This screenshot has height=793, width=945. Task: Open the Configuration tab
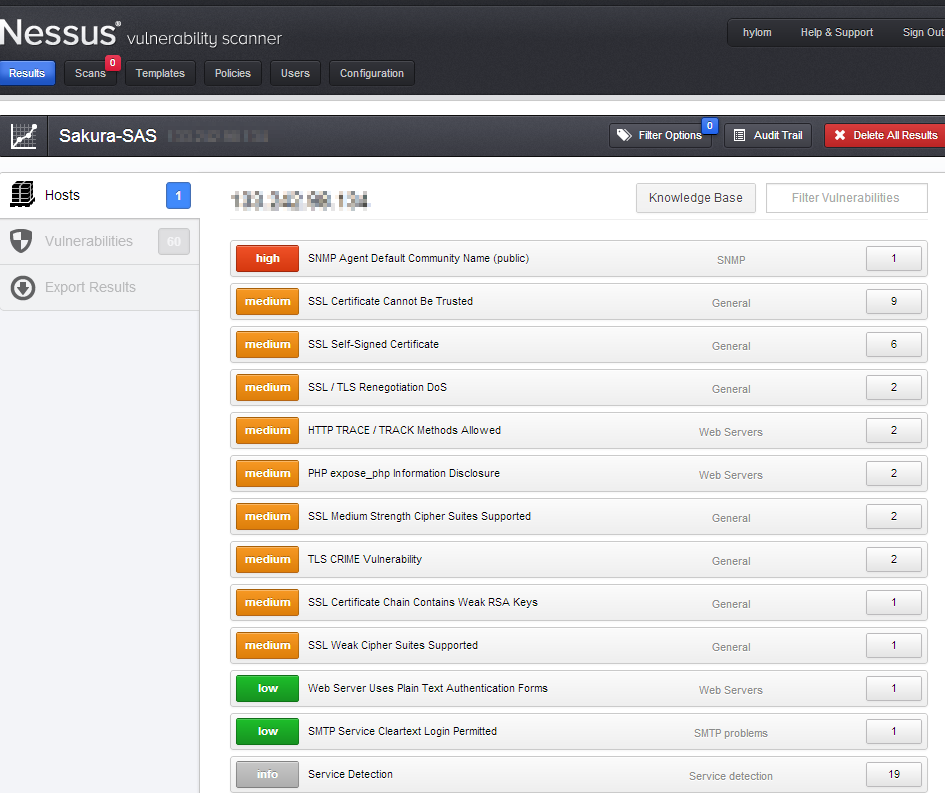tap(372, 73)
